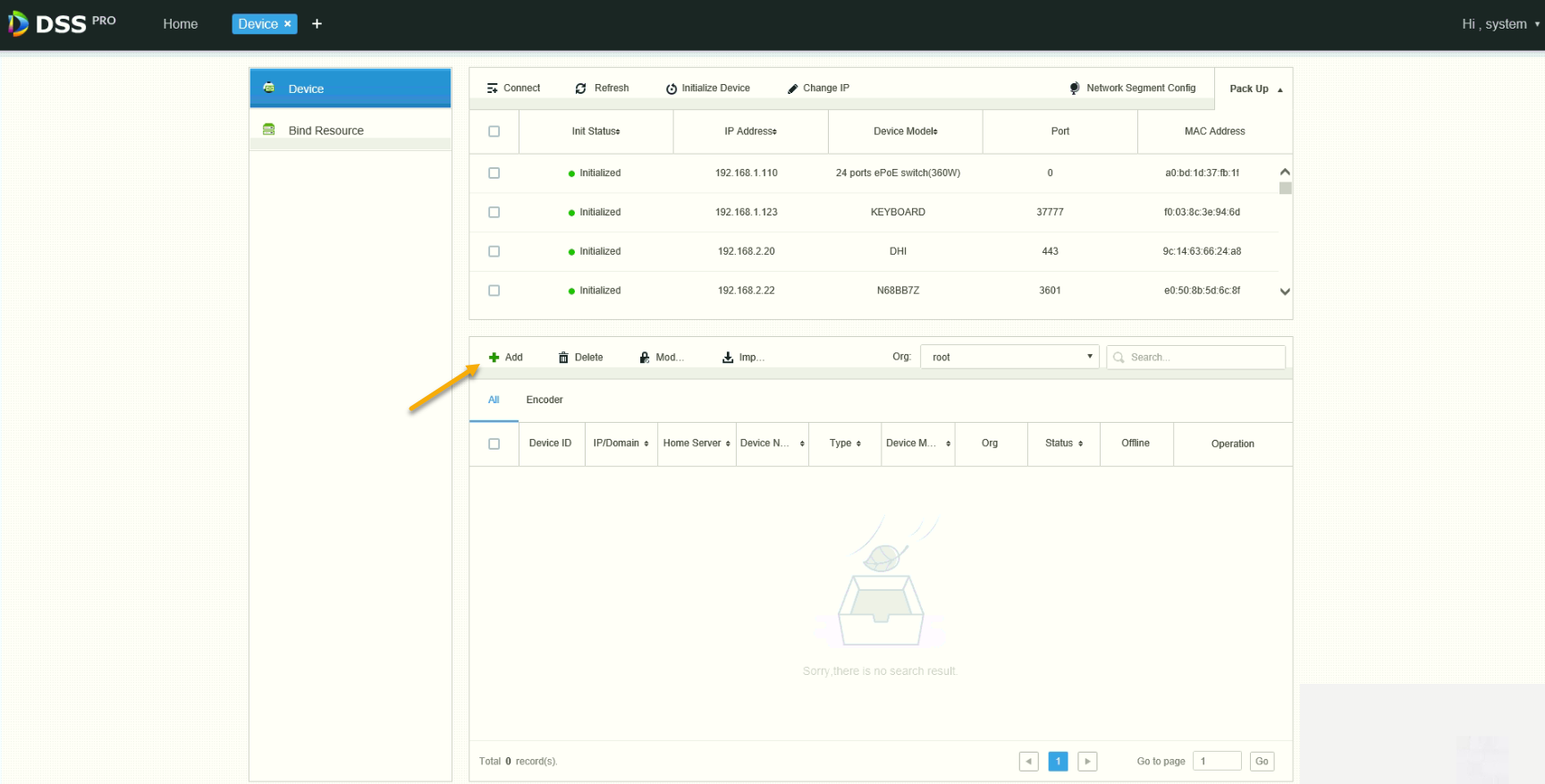Collapse the panel with Pack Up
This screenshot has width=1545, height=784.
(1254, 89)
